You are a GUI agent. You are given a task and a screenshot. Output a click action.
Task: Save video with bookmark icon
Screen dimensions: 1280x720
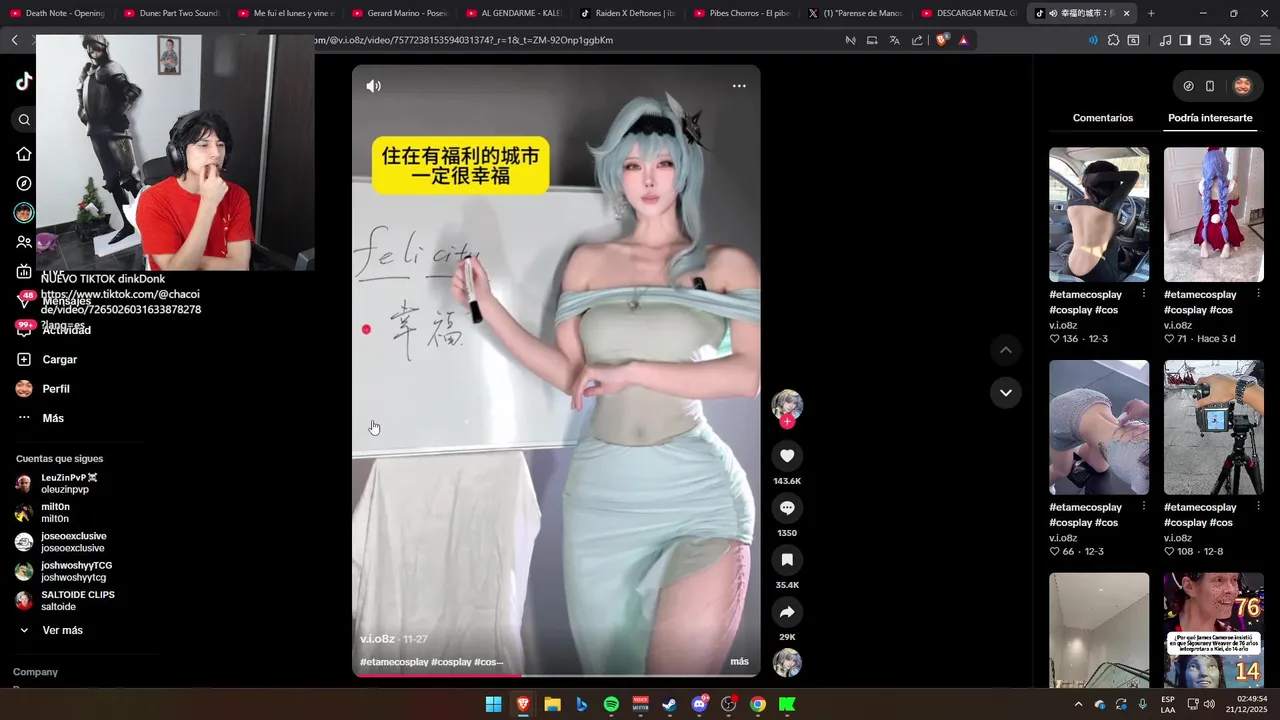[787, 560]
